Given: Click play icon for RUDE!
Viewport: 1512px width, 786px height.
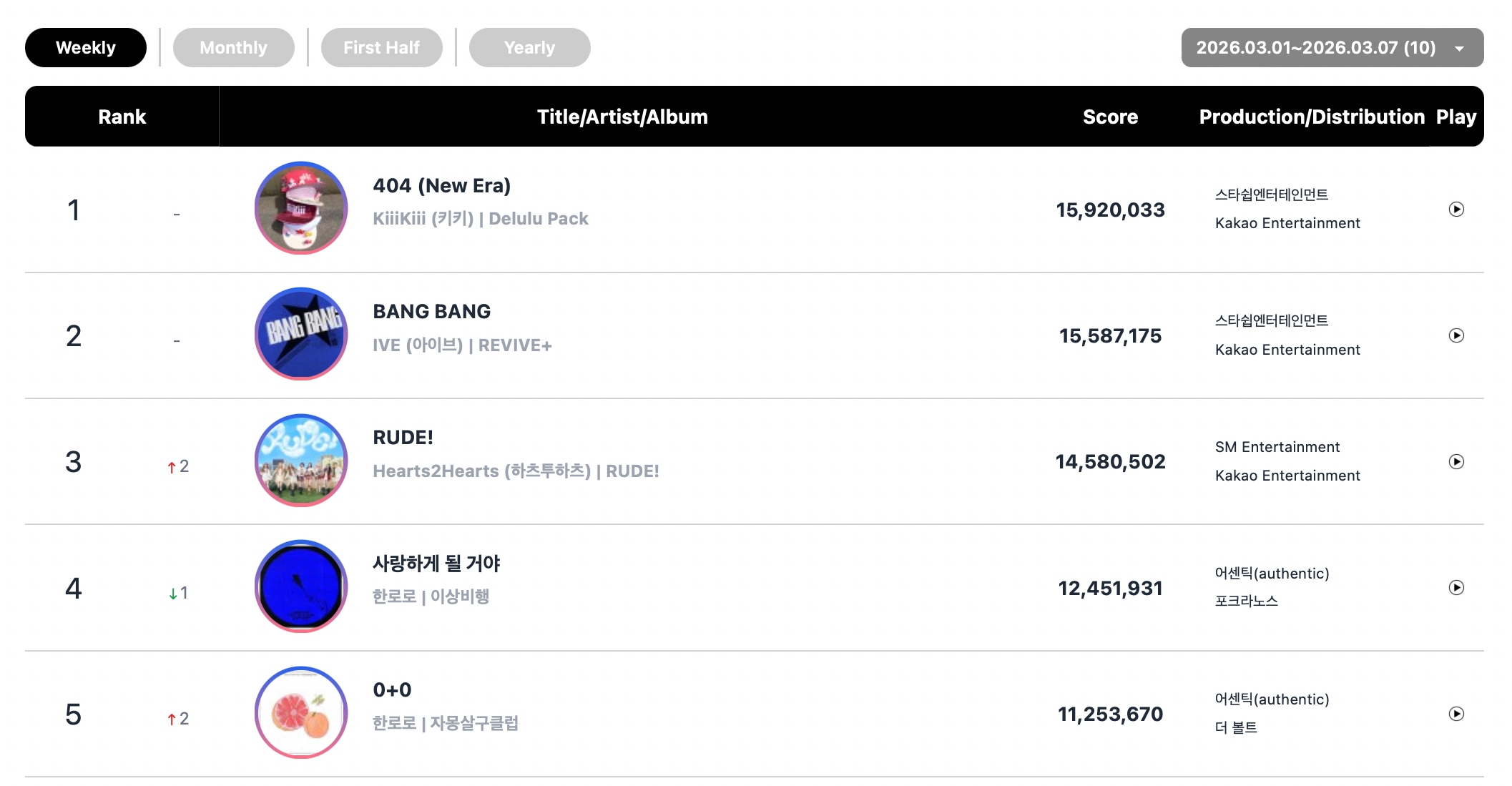Looking at the screenshot, I should 1456,462.
